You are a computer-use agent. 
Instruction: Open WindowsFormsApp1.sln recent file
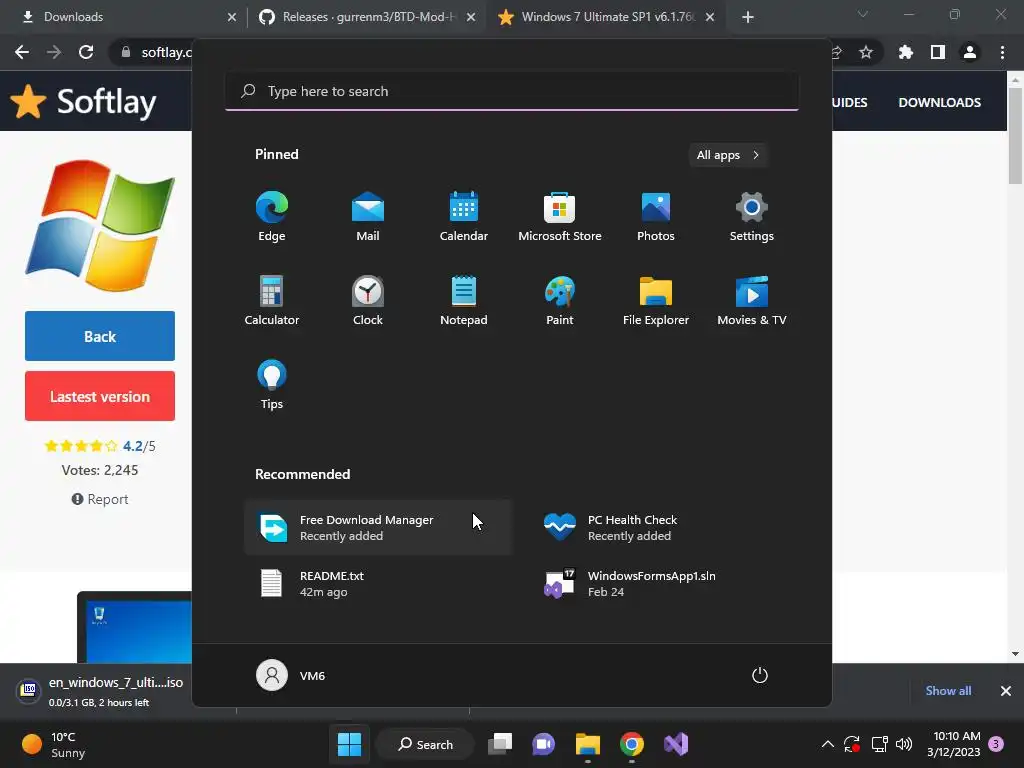point(666,584)
